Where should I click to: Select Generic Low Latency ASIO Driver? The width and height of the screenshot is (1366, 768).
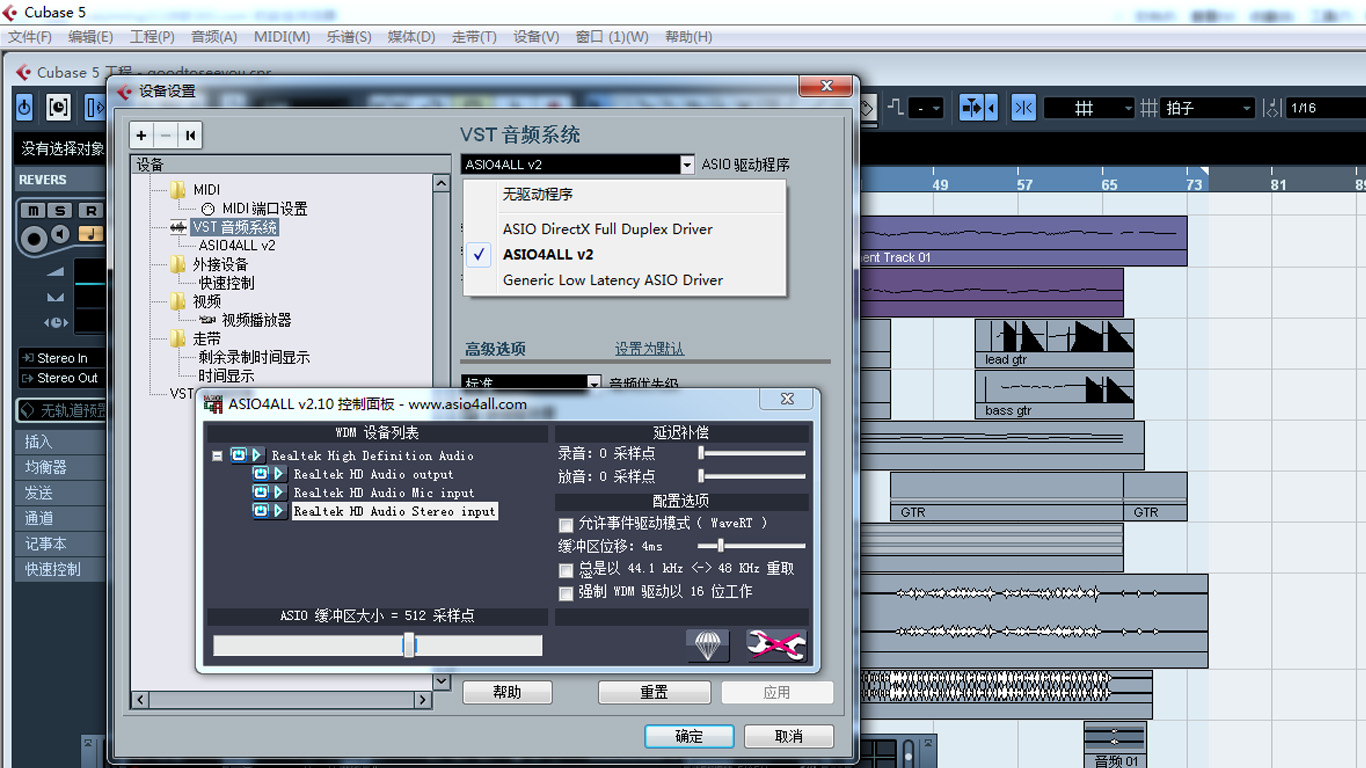(x=613, y=280)
